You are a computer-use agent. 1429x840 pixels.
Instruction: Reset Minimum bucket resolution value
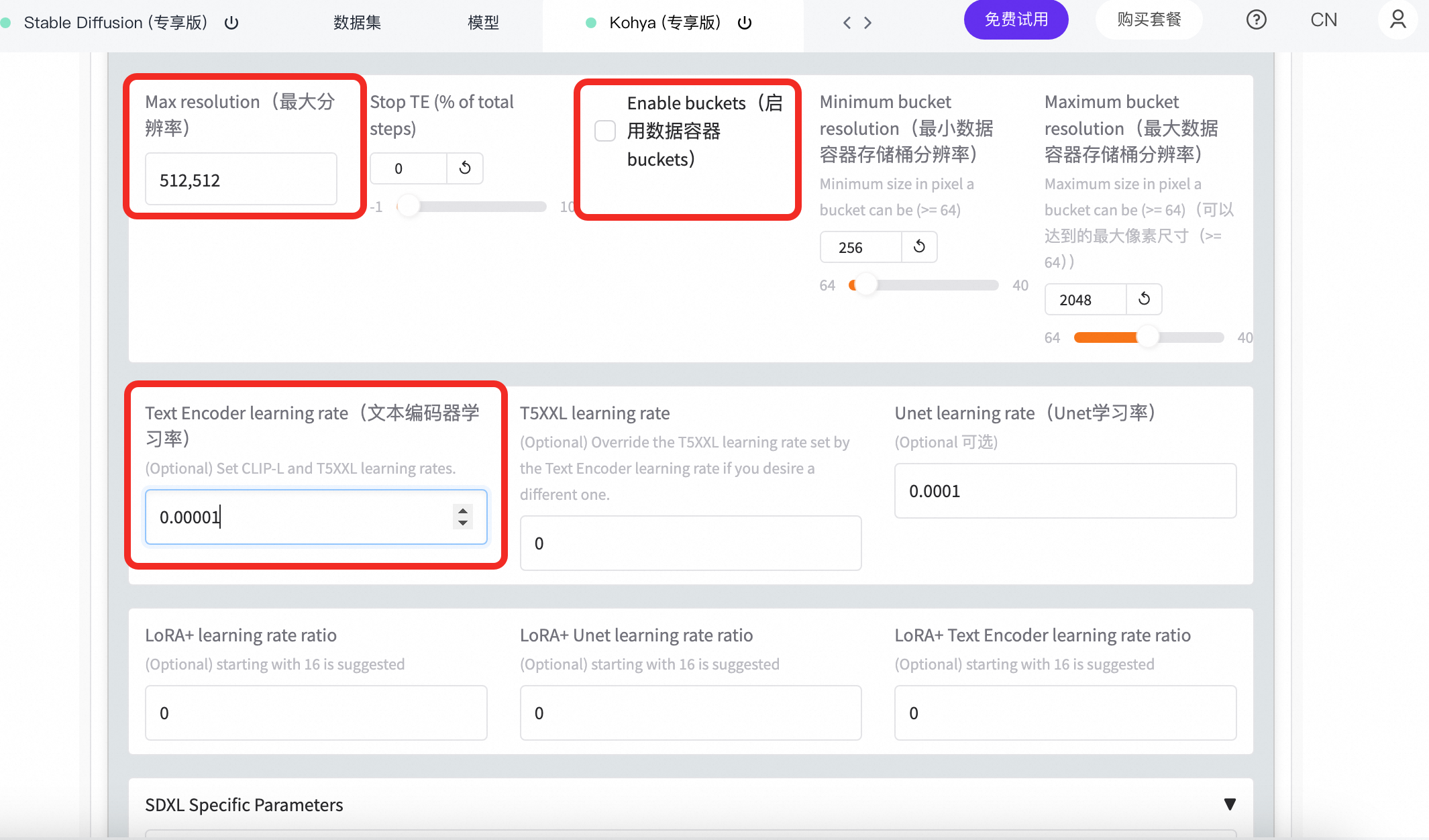[x=919, y=247]
